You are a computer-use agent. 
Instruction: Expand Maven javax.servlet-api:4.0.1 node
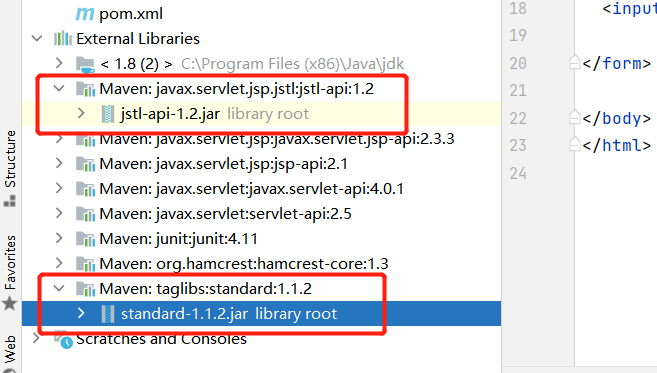(59, 189)
